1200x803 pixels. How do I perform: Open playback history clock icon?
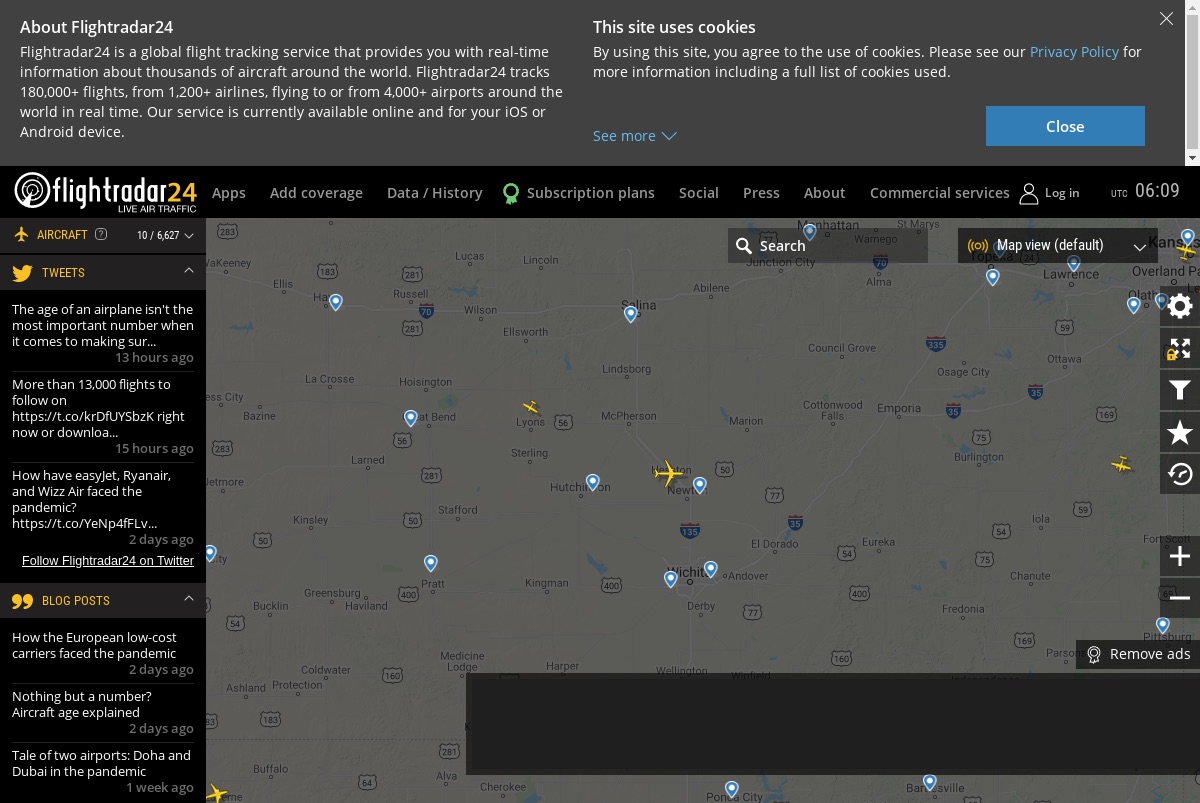click(x=1180, y=474)
